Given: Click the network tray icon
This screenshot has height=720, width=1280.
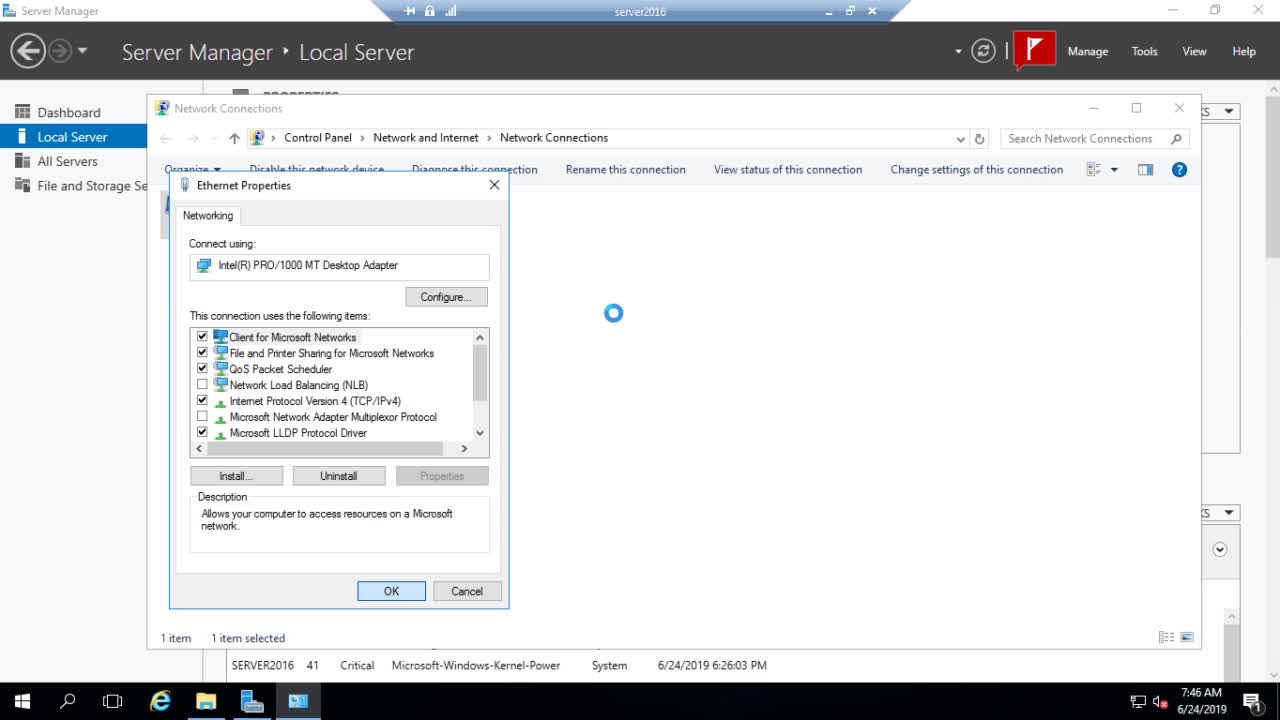Looking at the screenshot, I should click(1138, 701).
